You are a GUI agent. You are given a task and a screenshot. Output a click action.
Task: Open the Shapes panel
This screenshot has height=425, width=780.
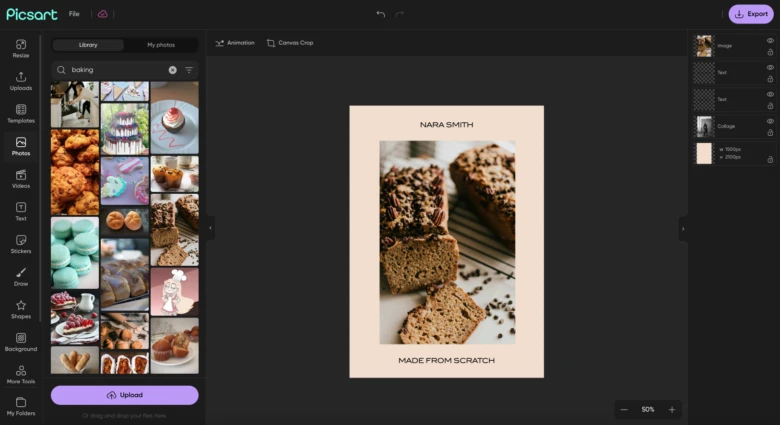pos(20,309)
